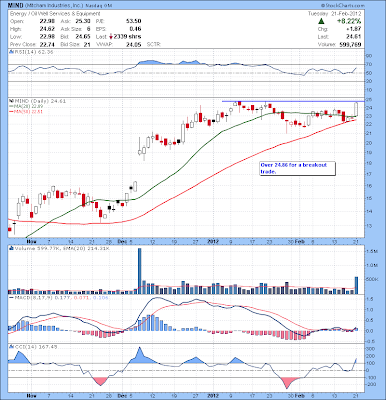This screenshot has width=386, height=400.
Task: Click the 13 label on the price axis
Action: 370,226
